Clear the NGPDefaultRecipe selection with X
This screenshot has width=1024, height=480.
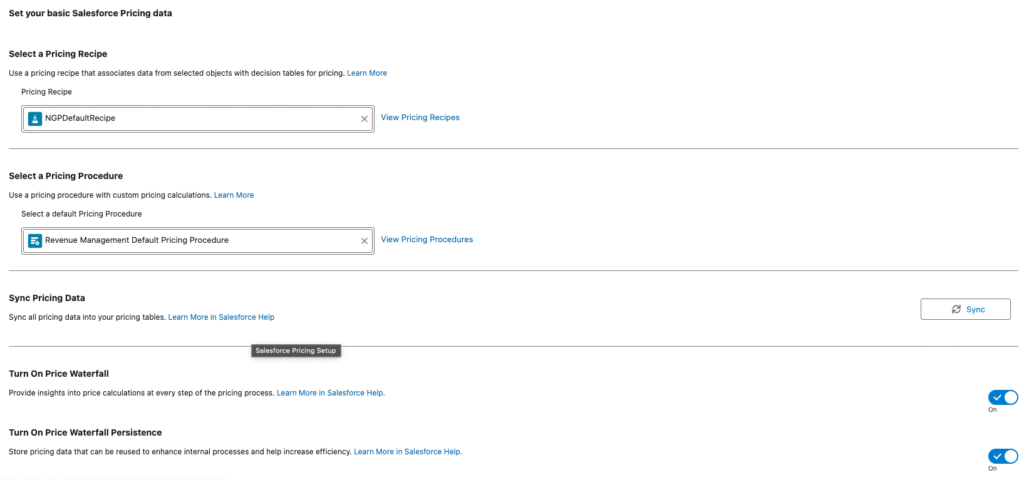[x=364, y=118]
